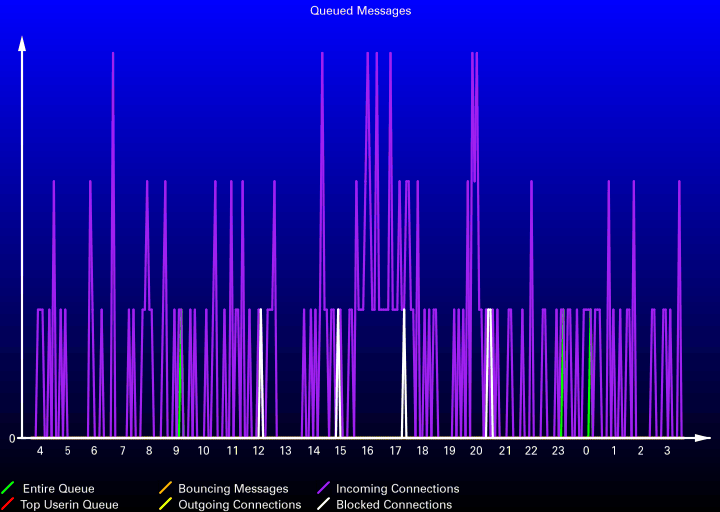Pick hour 23 on the time axis
The width and height of the screenshot is (720, 512).
click(558, 451)
